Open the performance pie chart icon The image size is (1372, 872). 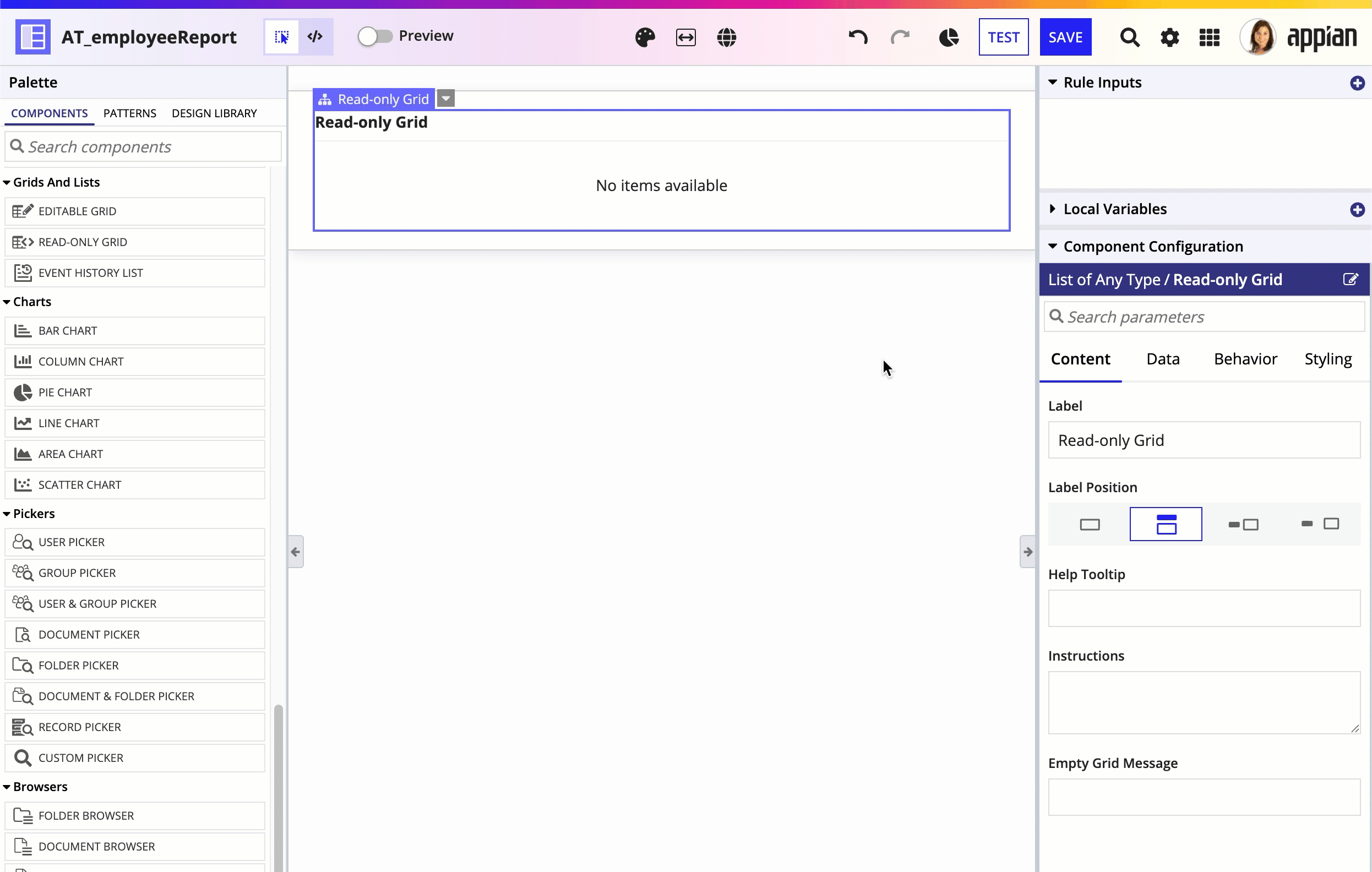tap(949, 37)
